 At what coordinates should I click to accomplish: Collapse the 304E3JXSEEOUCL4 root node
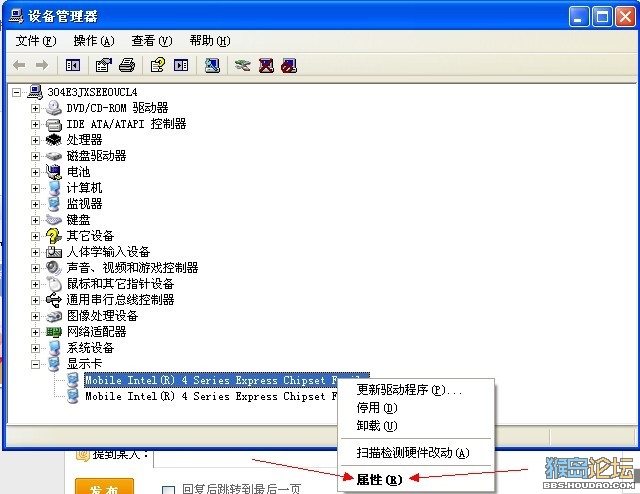16,92
